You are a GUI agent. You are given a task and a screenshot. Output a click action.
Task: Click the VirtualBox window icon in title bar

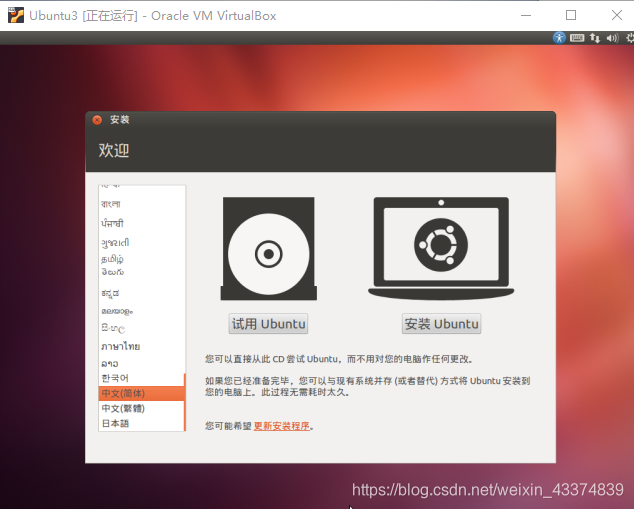(x=16, y=15)
